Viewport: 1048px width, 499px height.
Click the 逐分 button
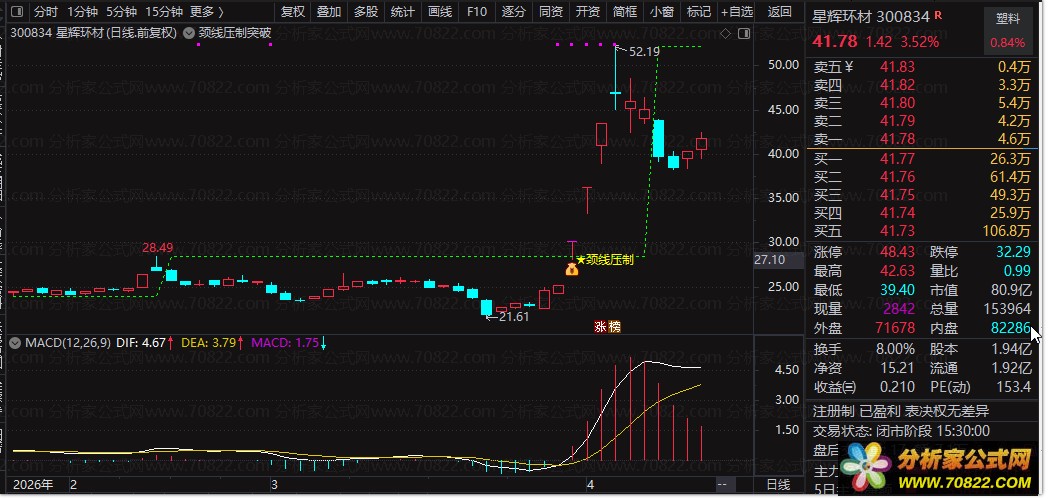[513, 11]
